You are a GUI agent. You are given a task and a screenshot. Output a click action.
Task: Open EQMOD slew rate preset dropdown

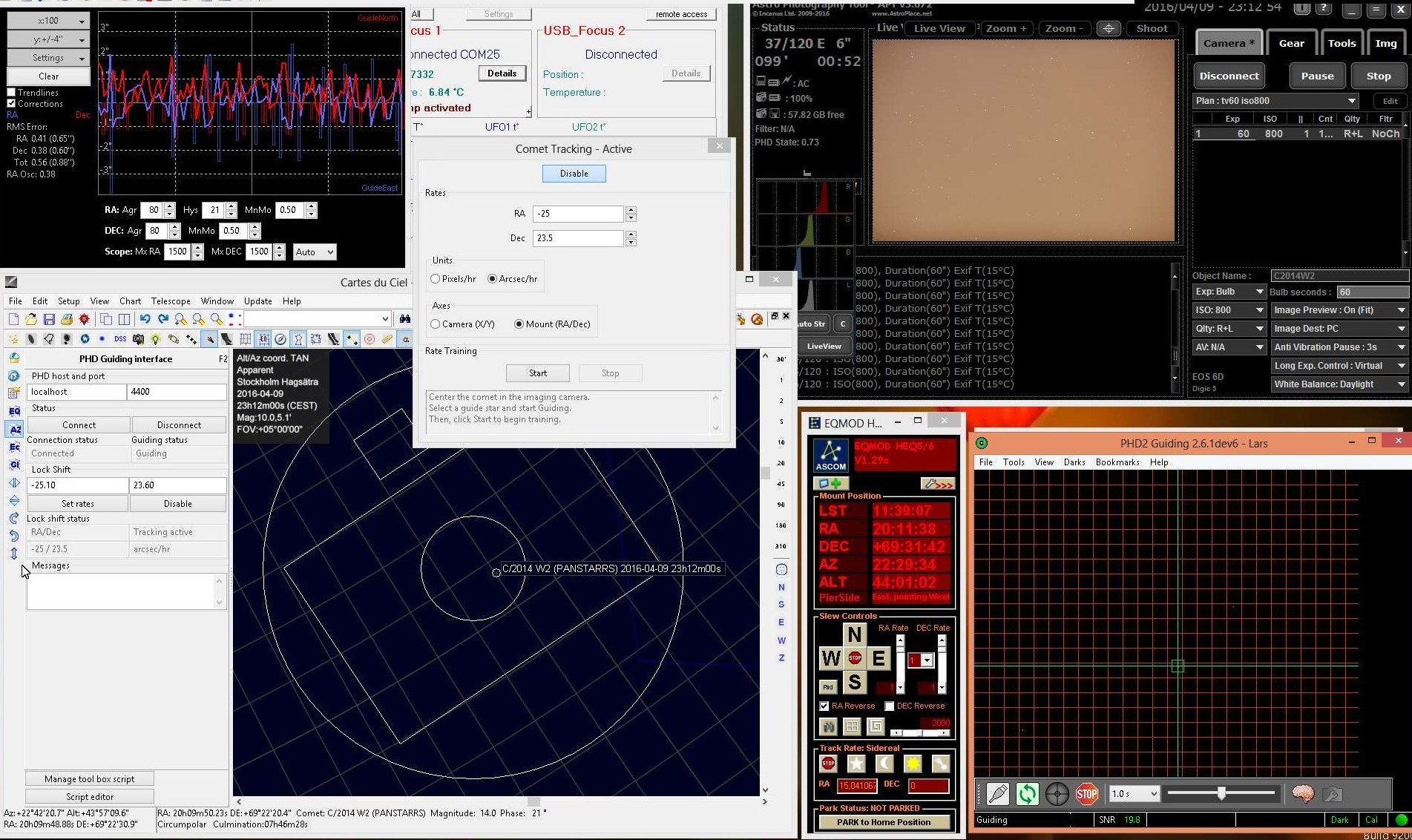pyautogui.click(x=921, y=660)
